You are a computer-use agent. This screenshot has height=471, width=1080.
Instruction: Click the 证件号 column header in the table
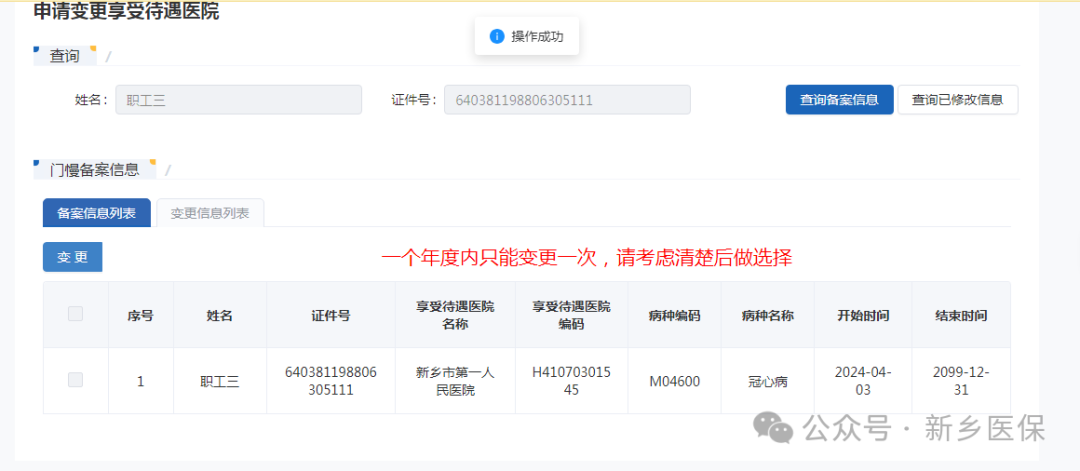tap(331, 315)
